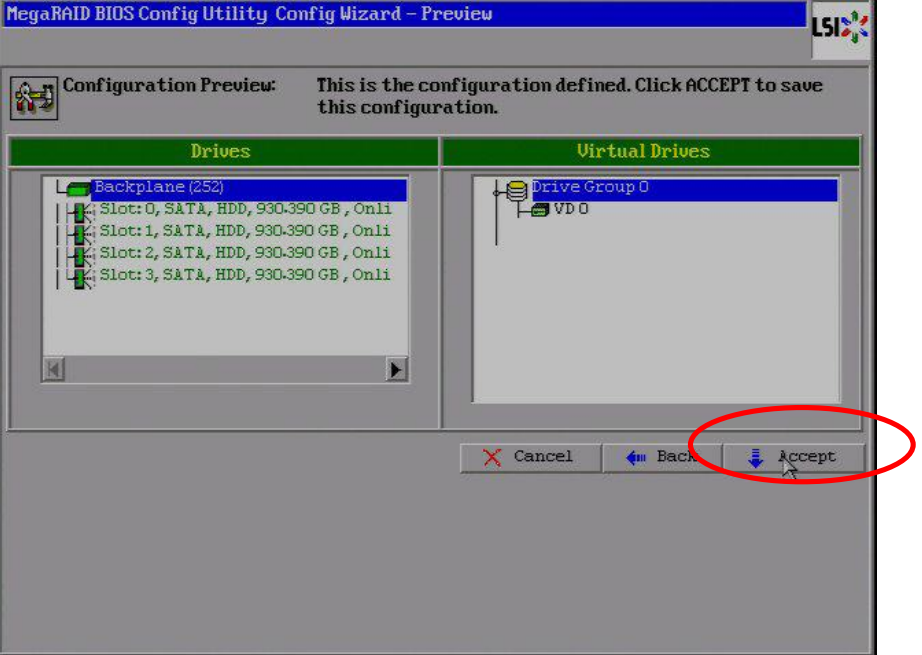Click the drive icon for Slot: 2
The height and width of the screenshot is (655, 922).
[x=80, y=256]
